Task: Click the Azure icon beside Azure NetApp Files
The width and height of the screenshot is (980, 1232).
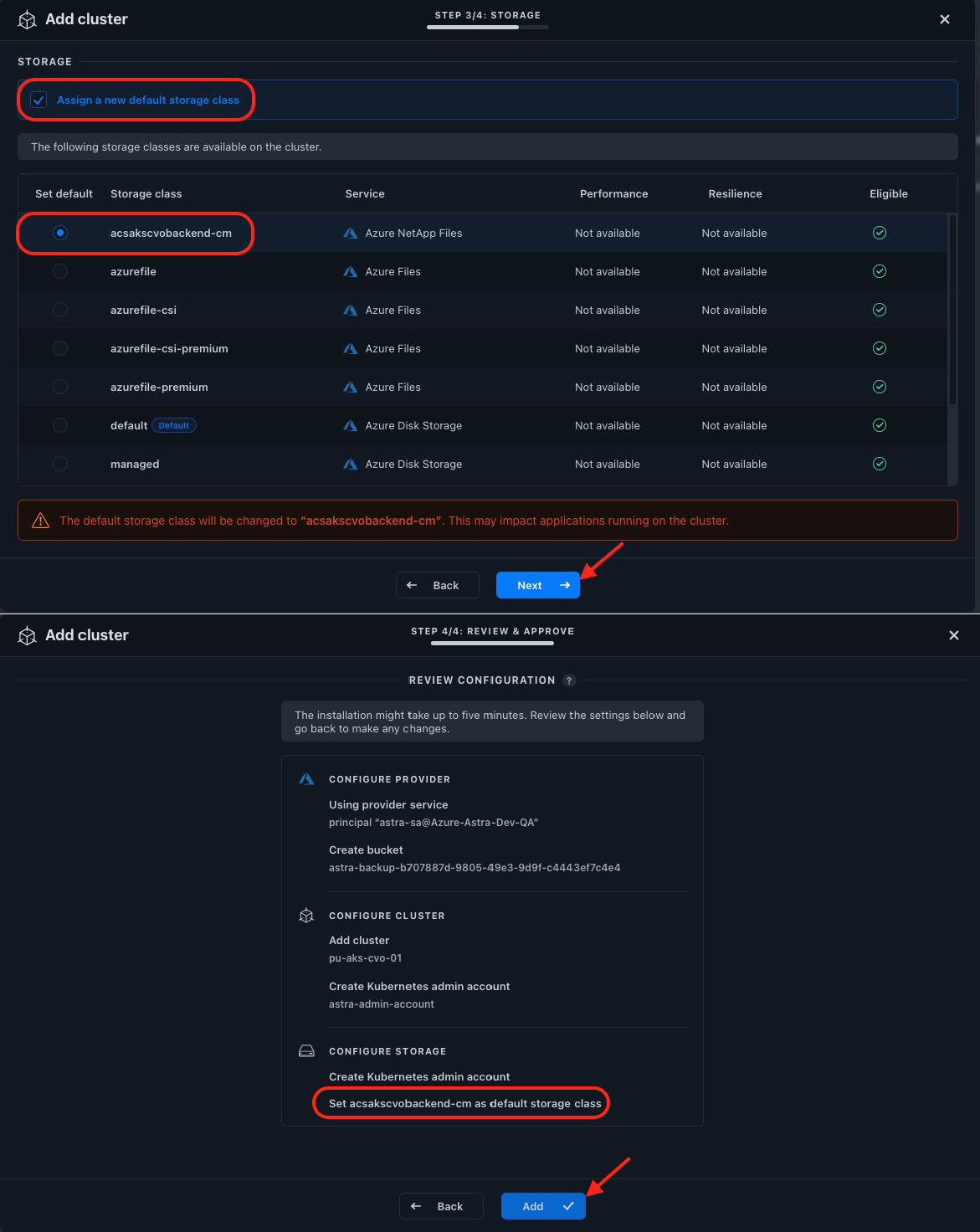Action: [351, 234]
